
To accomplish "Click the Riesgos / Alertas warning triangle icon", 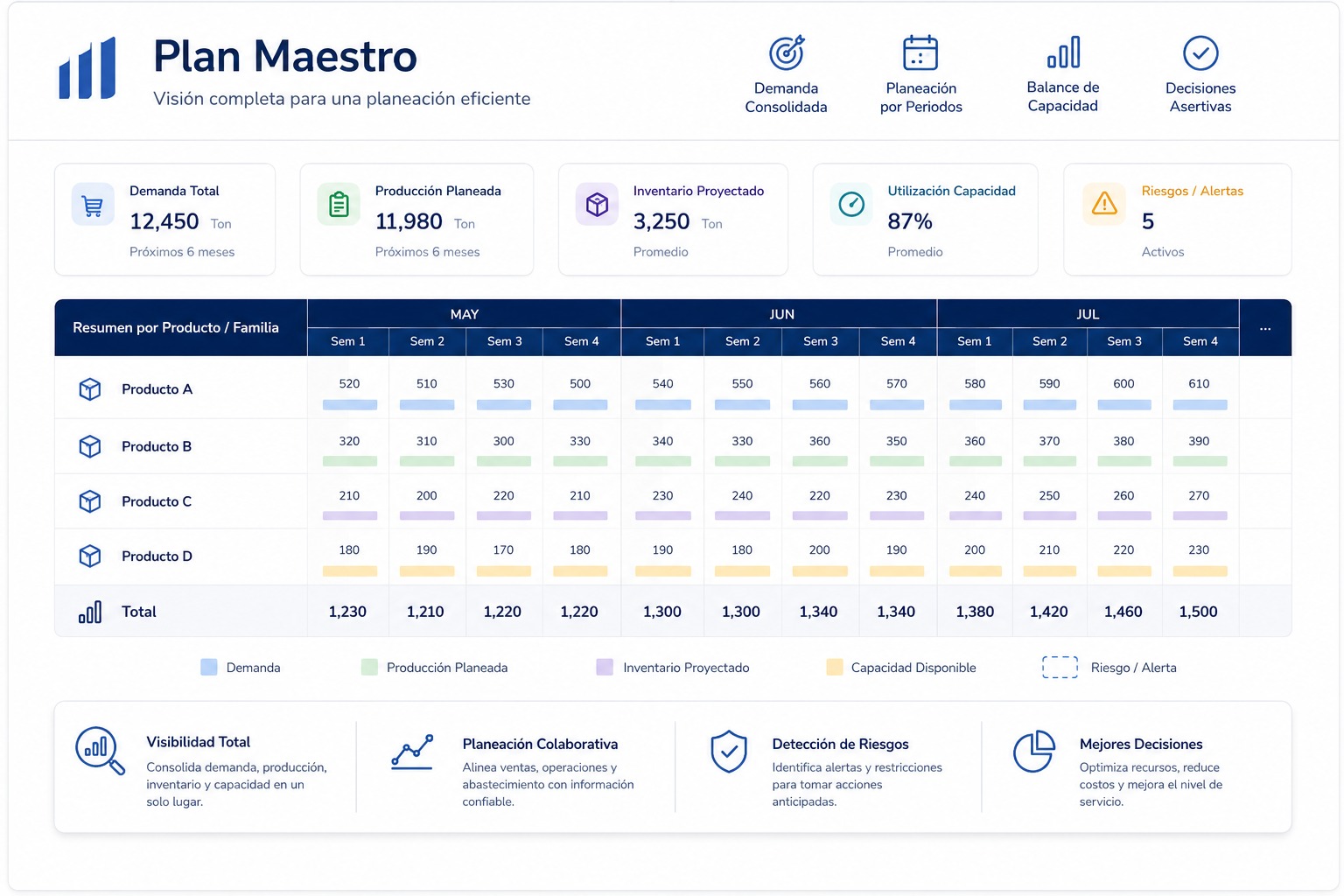I will pyautogui.click(x=1104, y=204).
